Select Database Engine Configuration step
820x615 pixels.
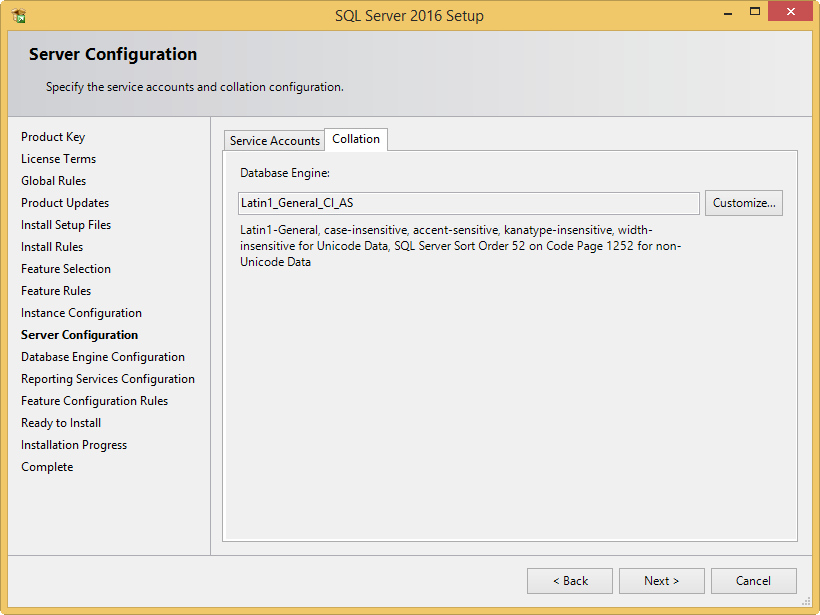103,357
